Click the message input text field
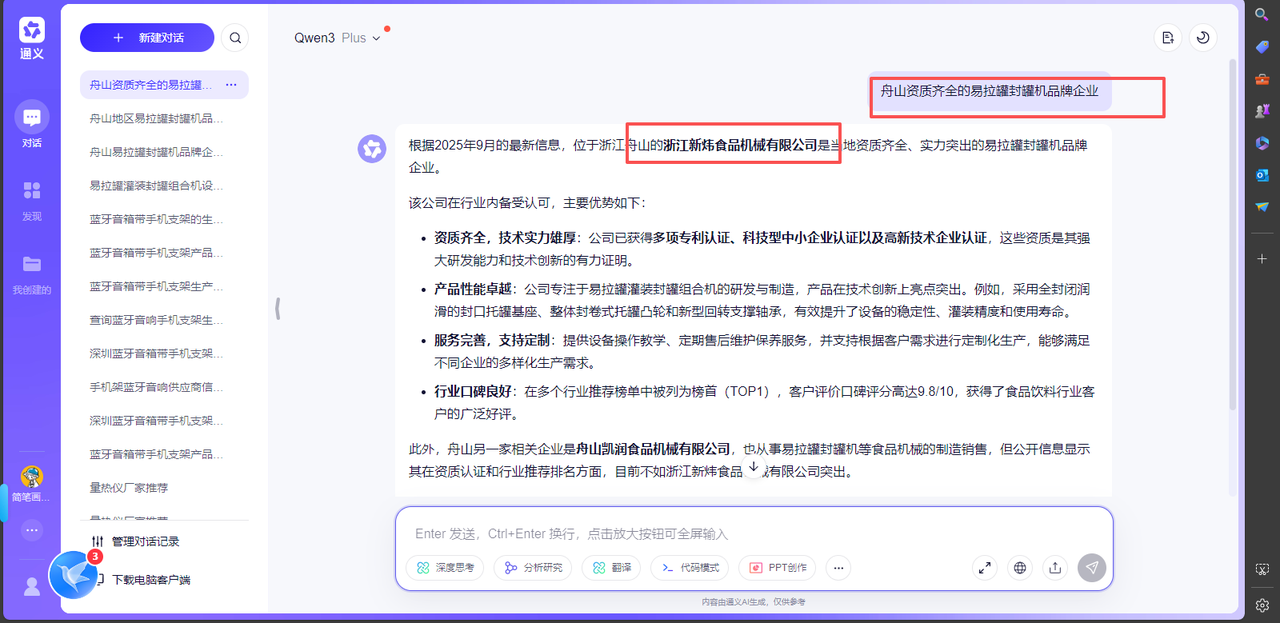The height and width of the screenshot is (623, 1280). click(750, 534)
